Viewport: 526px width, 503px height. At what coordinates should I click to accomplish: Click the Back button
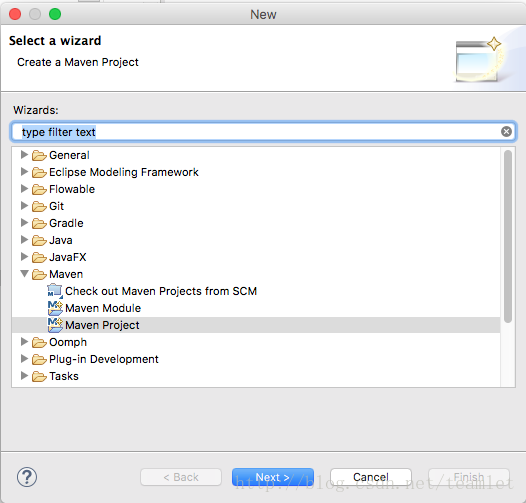click(181, 477)
